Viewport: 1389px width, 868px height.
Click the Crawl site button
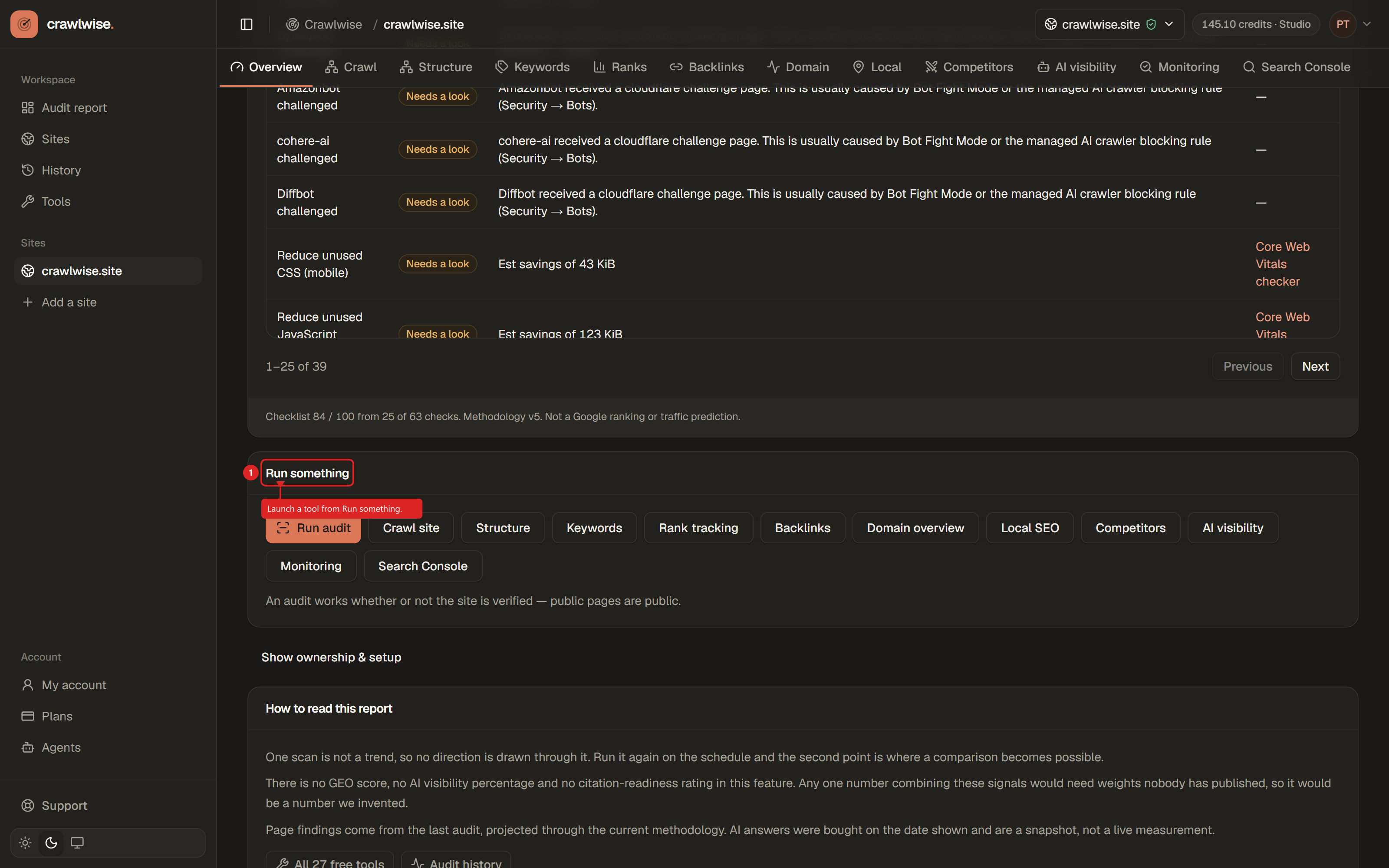(411, 528)
